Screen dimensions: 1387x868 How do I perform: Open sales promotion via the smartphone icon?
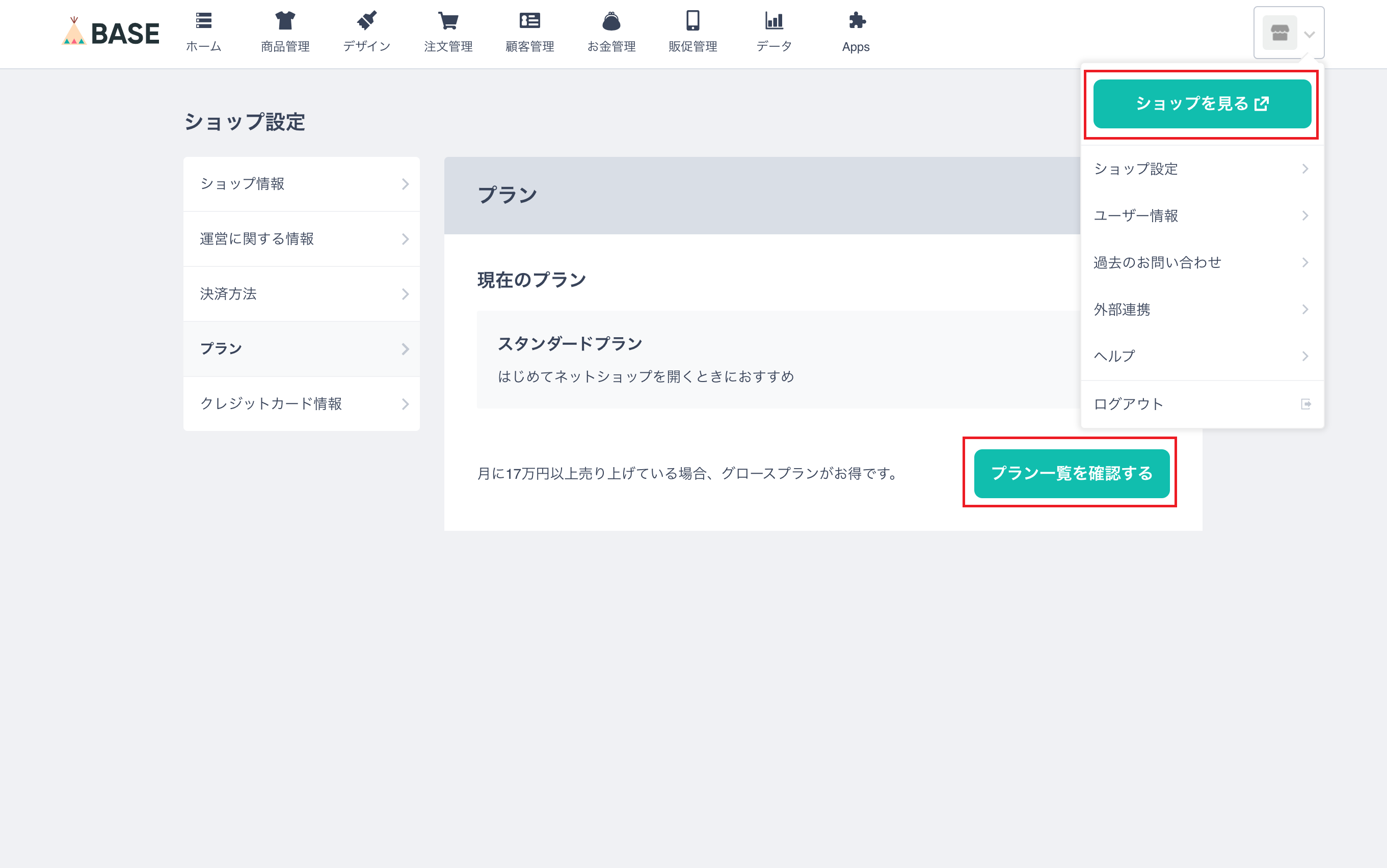pos(693,21)
